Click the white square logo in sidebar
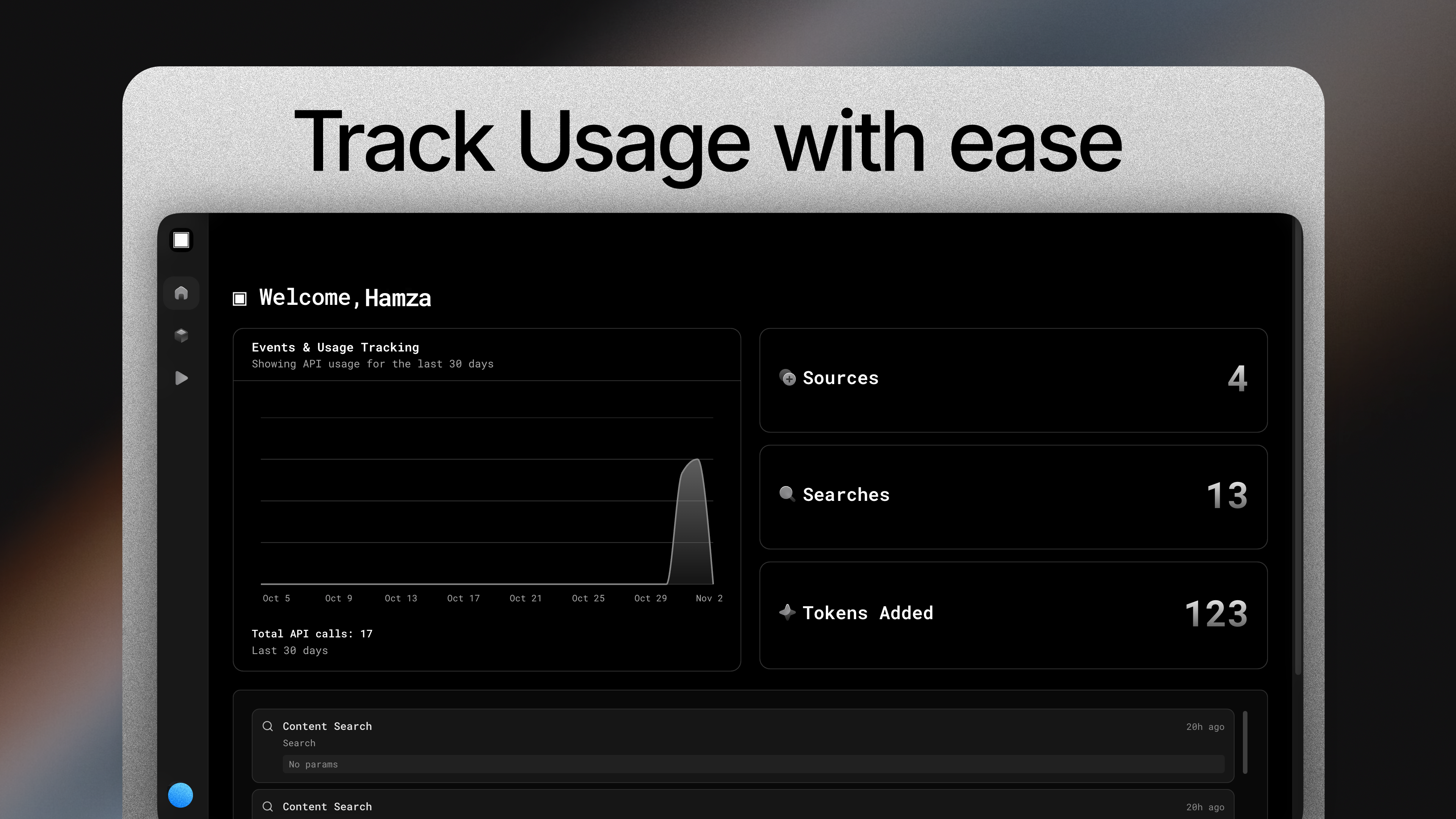1456x819 pixels. 181,240
